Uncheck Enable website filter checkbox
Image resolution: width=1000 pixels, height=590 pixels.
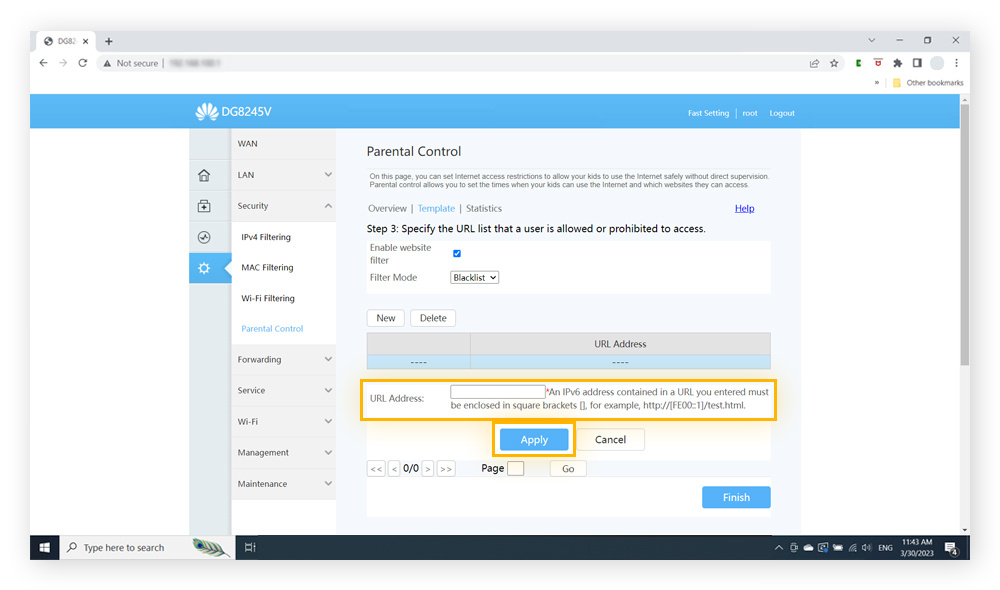point(457,254)
